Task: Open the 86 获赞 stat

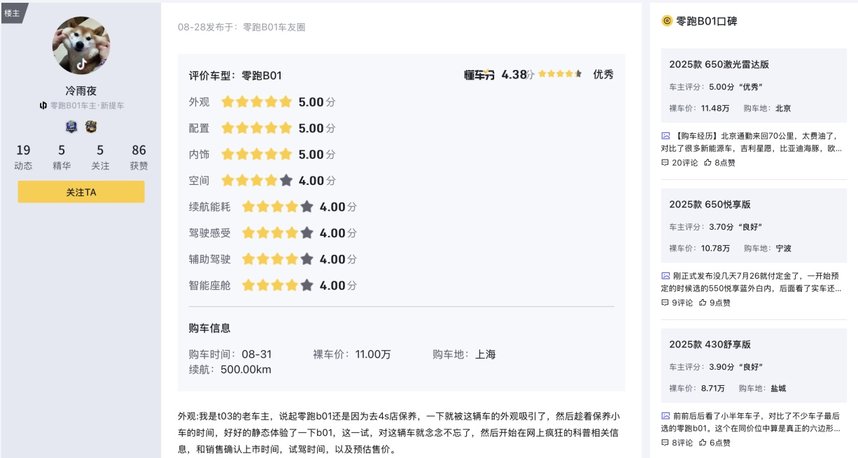Action: 139,157
